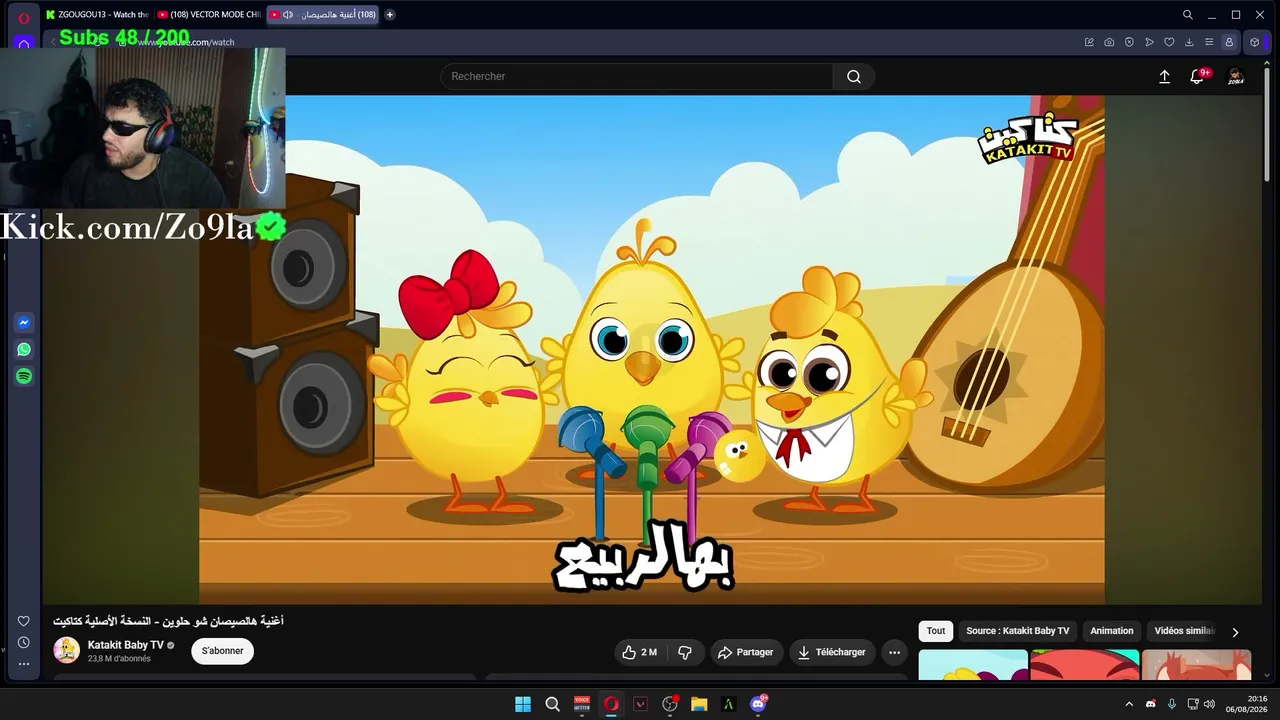
Task: Take a snapshot with the camera icon
Action: (1109, 42)
